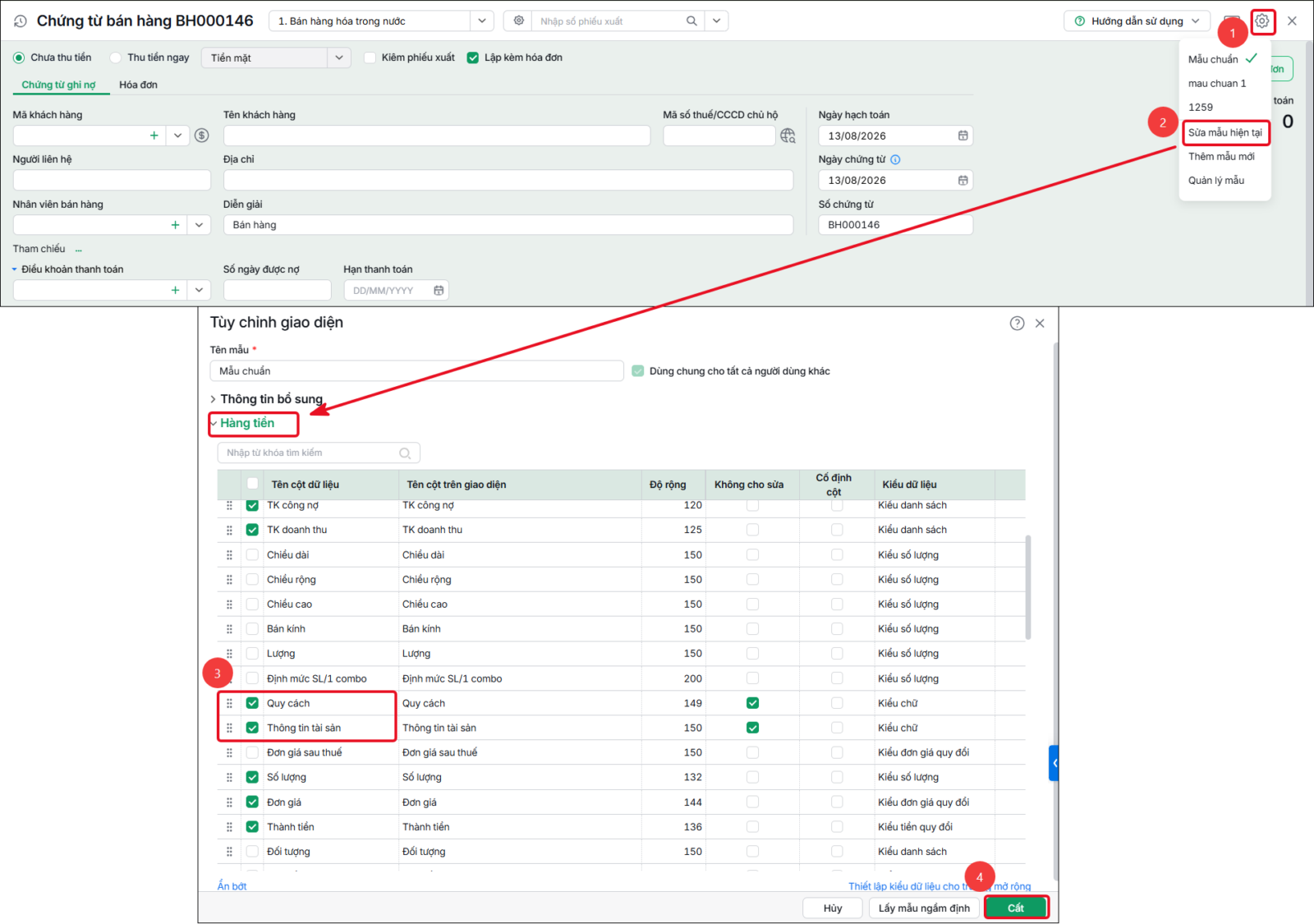Click the blue side panel collapse arrow
This screenshot has width=1314, height=924.
click(1054, 763)
